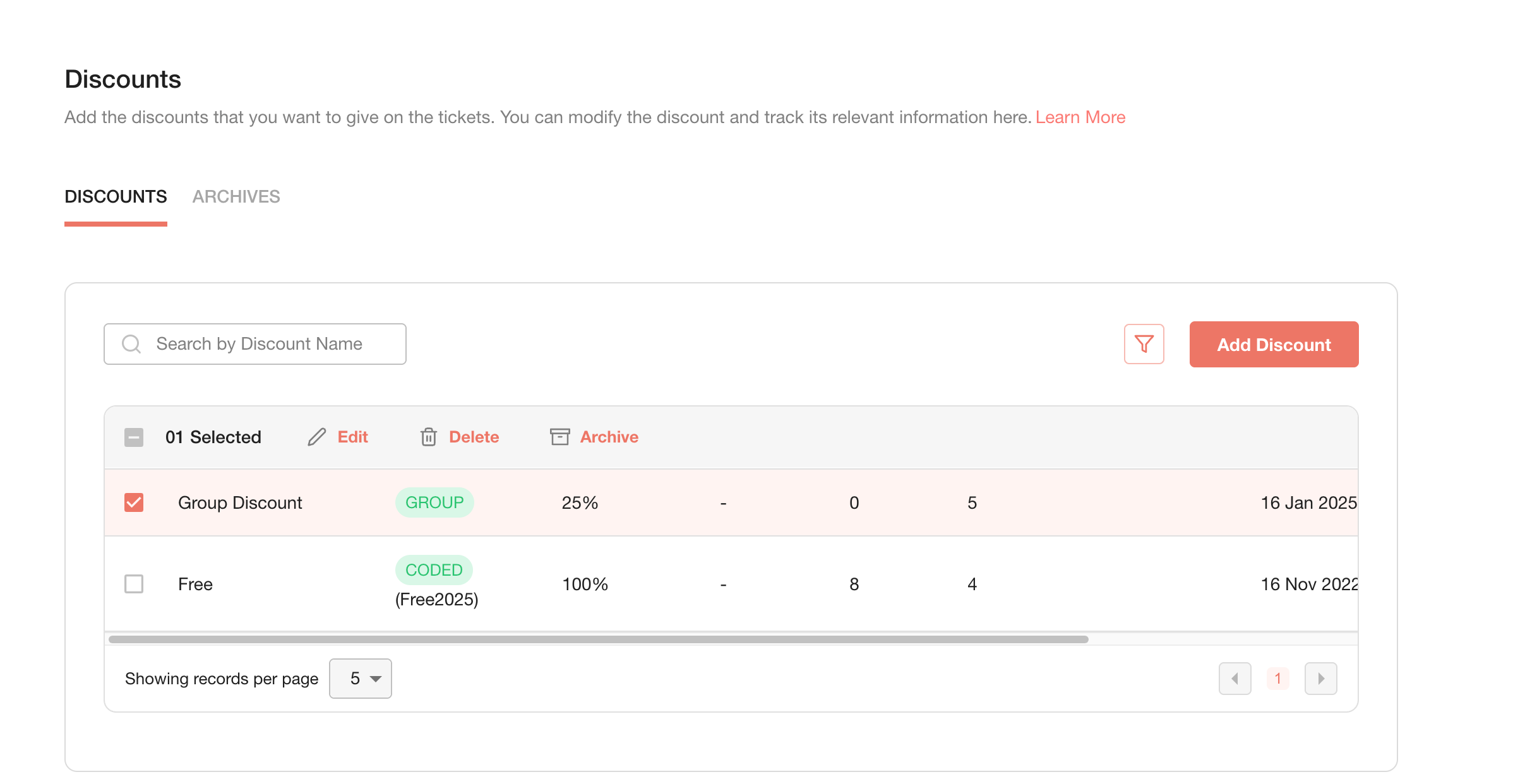Toggle the select-all header checkbox
Image resolution: width=1513 pixels, height=784 pixels.
point(134,437)
